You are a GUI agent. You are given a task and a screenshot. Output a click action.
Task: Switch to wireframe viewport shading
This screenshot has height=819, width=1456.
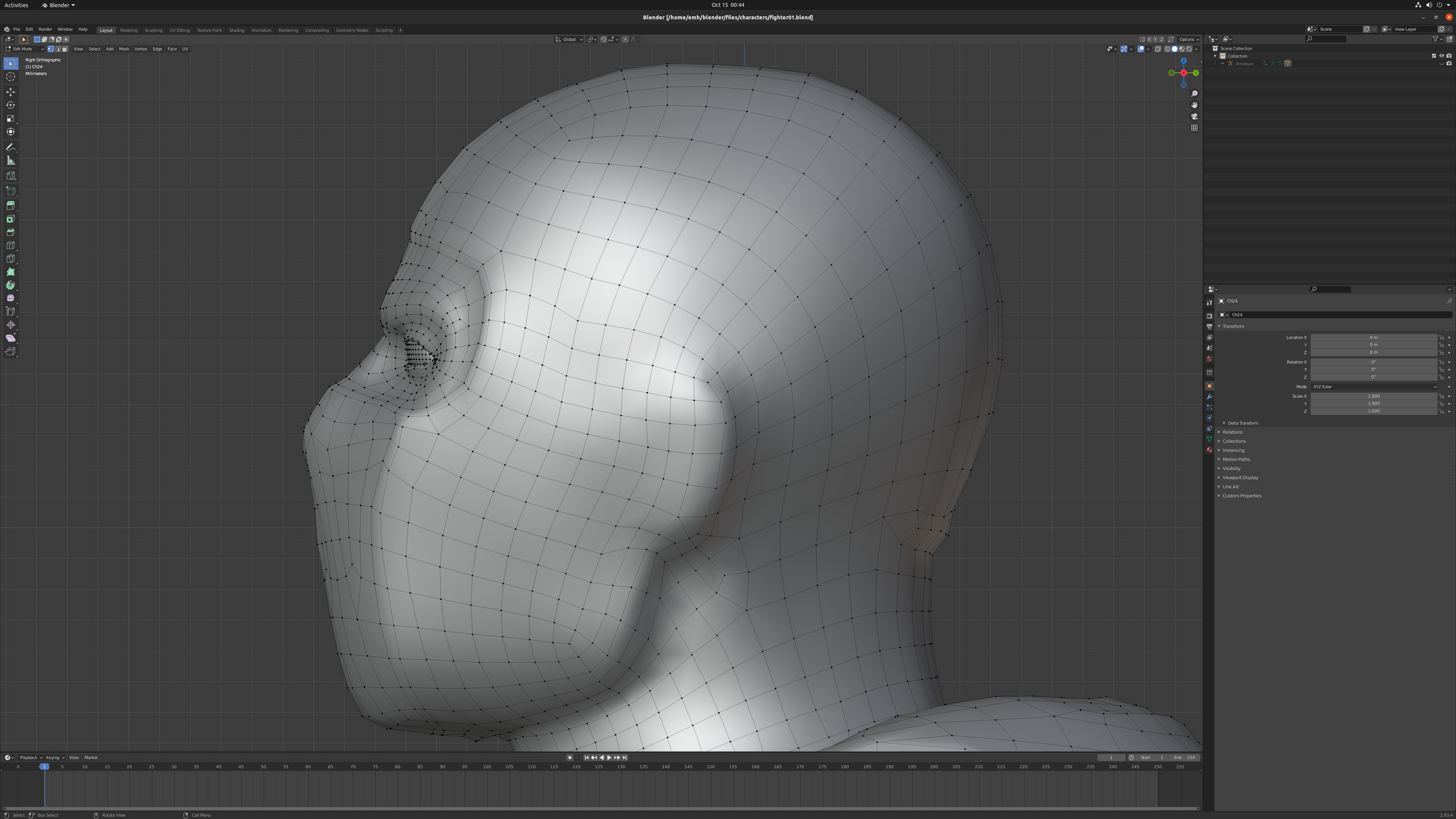coord(1167,49)
